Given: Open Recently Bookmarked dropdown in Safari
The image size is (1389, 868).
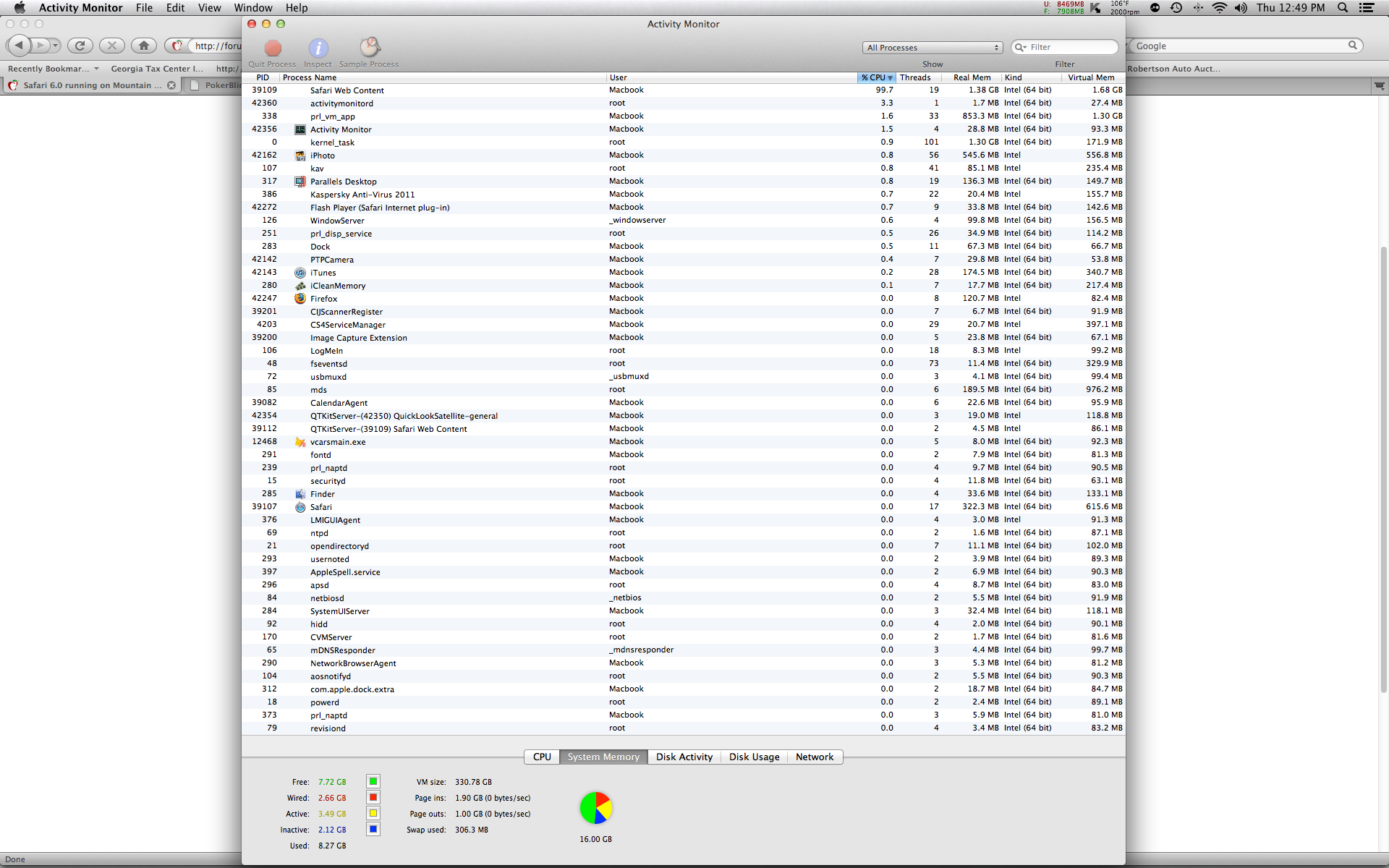Looking at the screenshot, I should pos(53,69).
